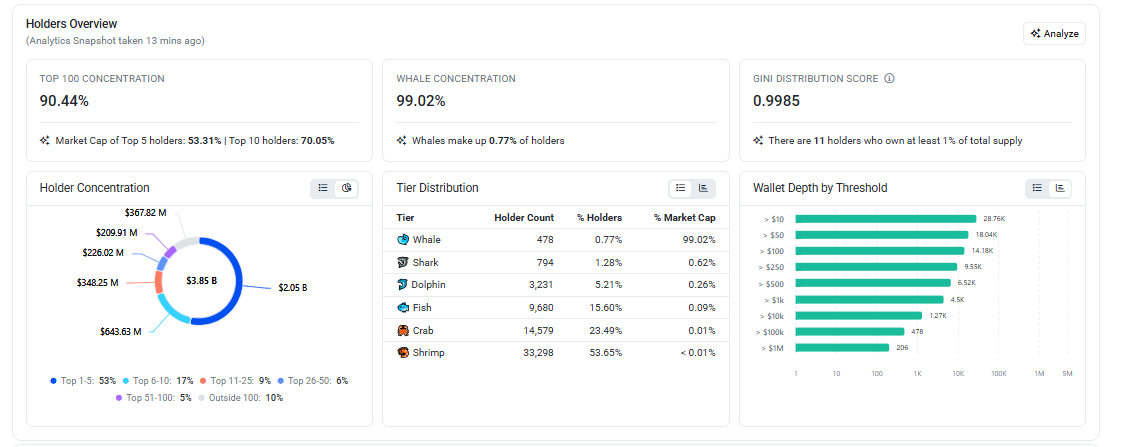Switch Holder Concentration to pie chart view
Viewport: 1121px width, 447px height.
pos(347,188)
